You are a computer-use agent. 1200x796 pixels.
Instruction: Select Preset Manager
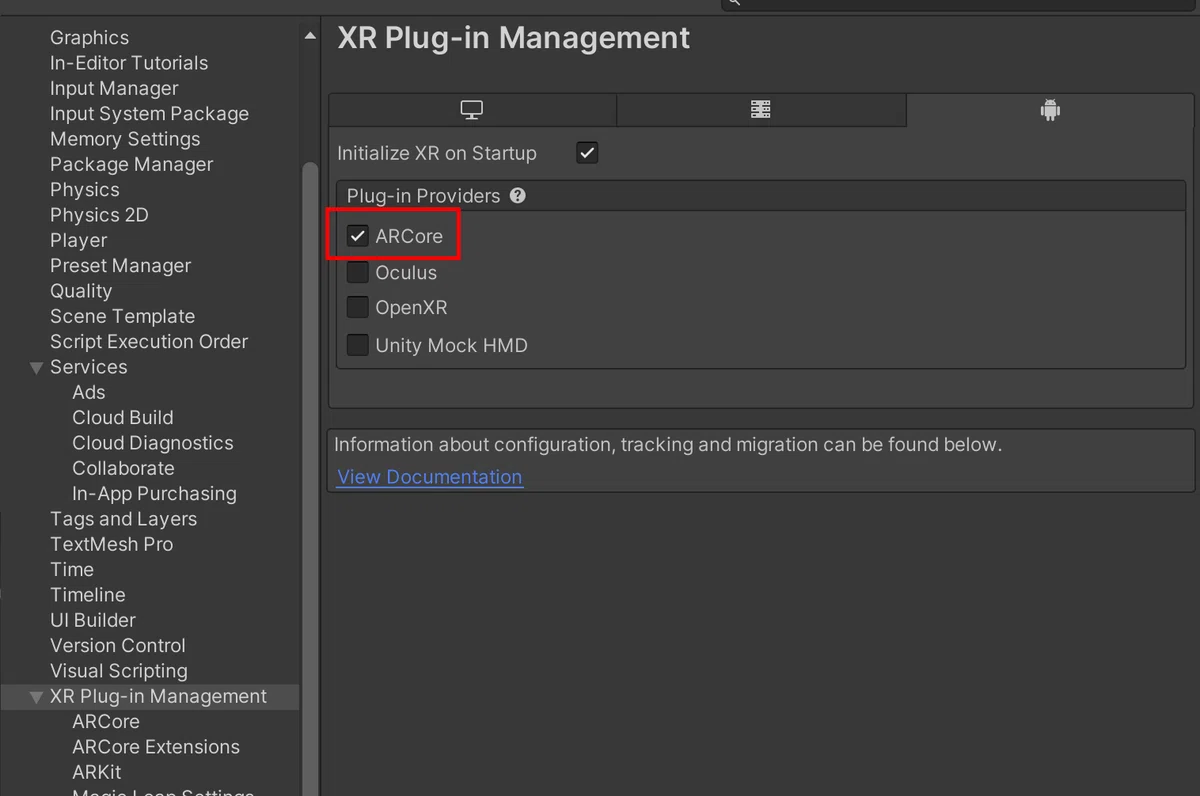pos(120,266)
